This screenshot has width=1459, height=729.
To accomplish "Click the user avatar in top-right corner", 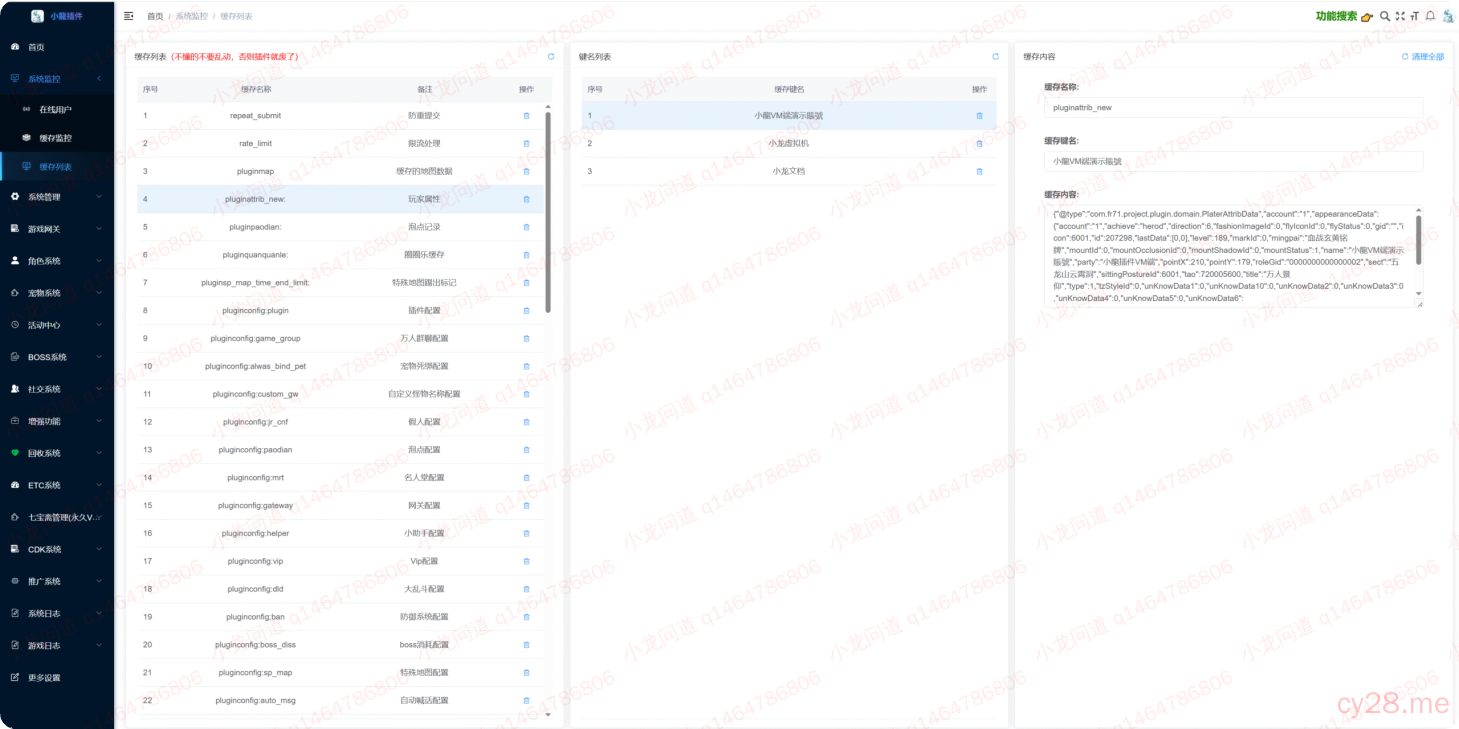I will coord(1447,16).
